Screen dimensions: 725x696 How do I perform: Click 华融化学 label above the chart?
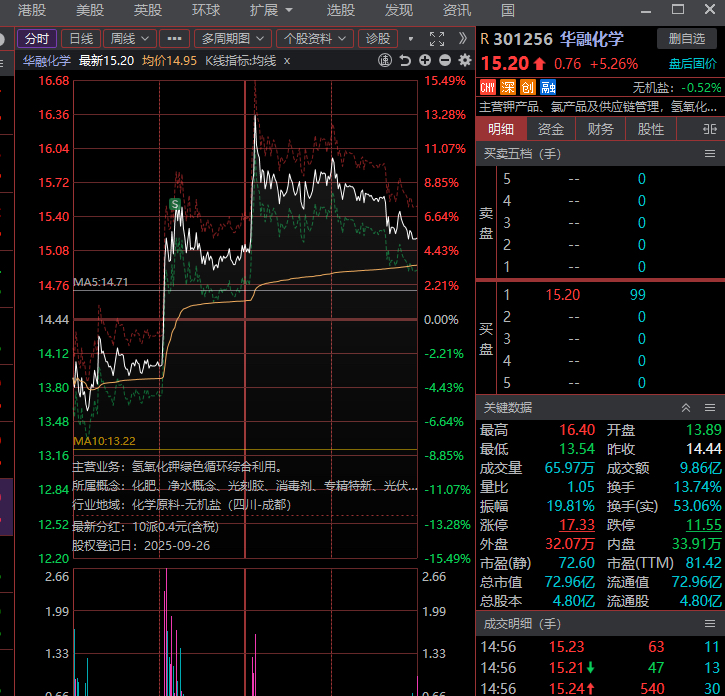pyautogui.click(x=47, y=61)
